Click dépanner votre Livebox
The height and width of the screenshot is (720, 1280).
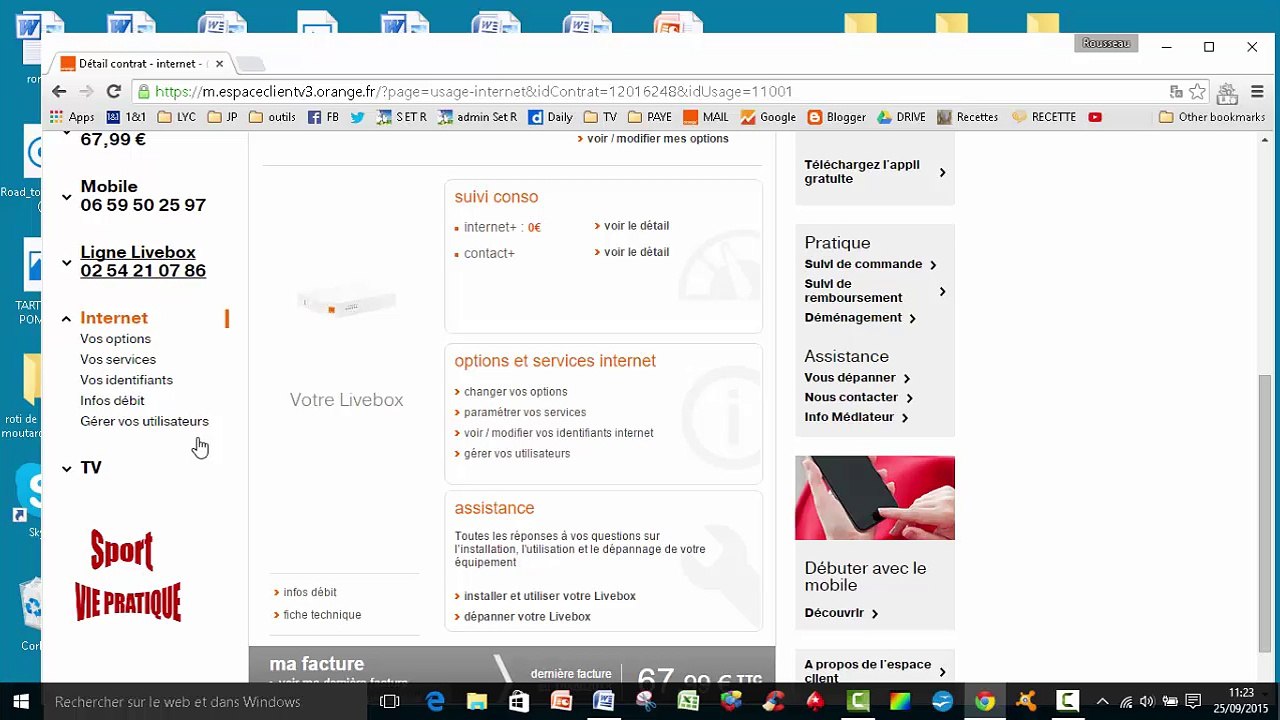point(527,617)
